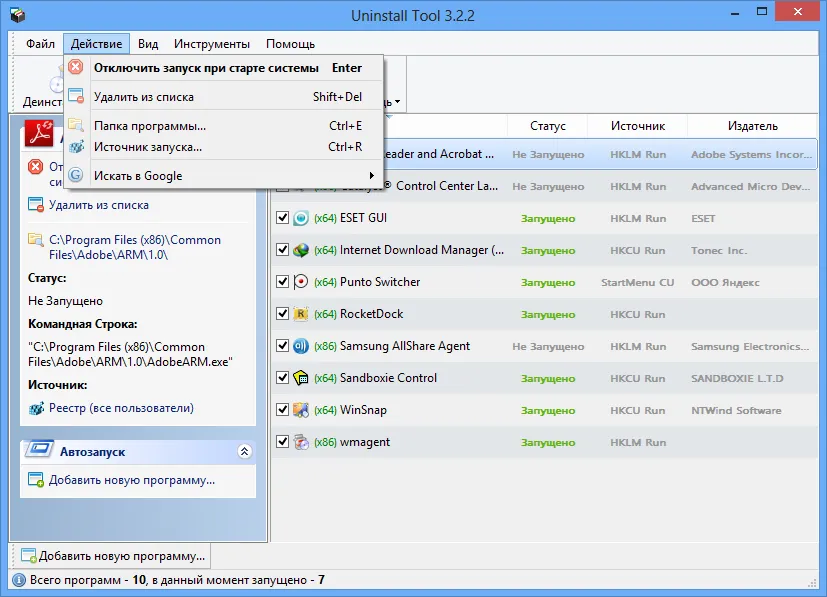Sort by the Издатель column header
The height and width of the screenshot is (597, 827).
click(x=753, y=126)
